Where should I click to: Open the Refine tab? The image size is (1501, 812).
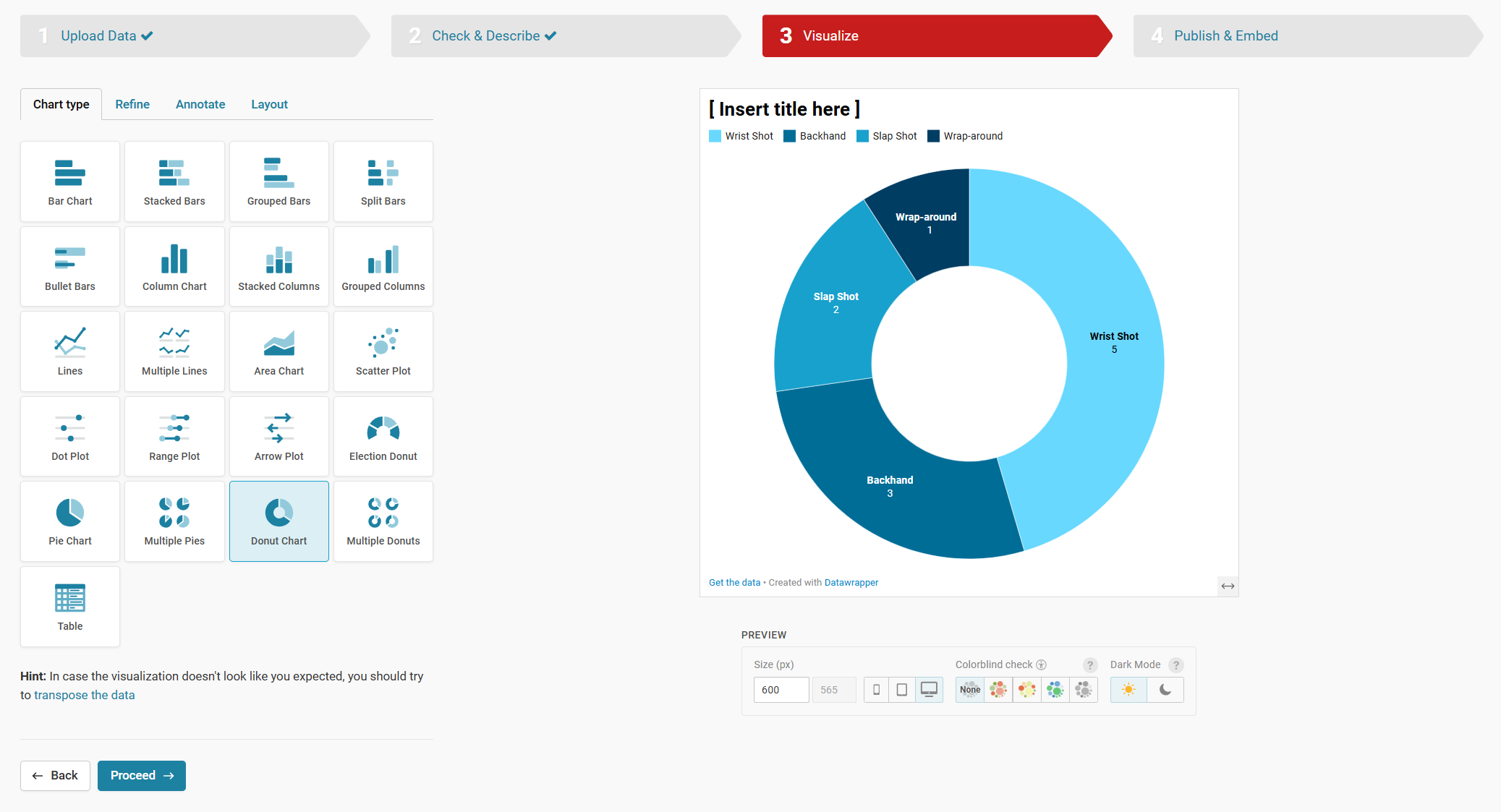pyautogui.click(x=132, y=104)
